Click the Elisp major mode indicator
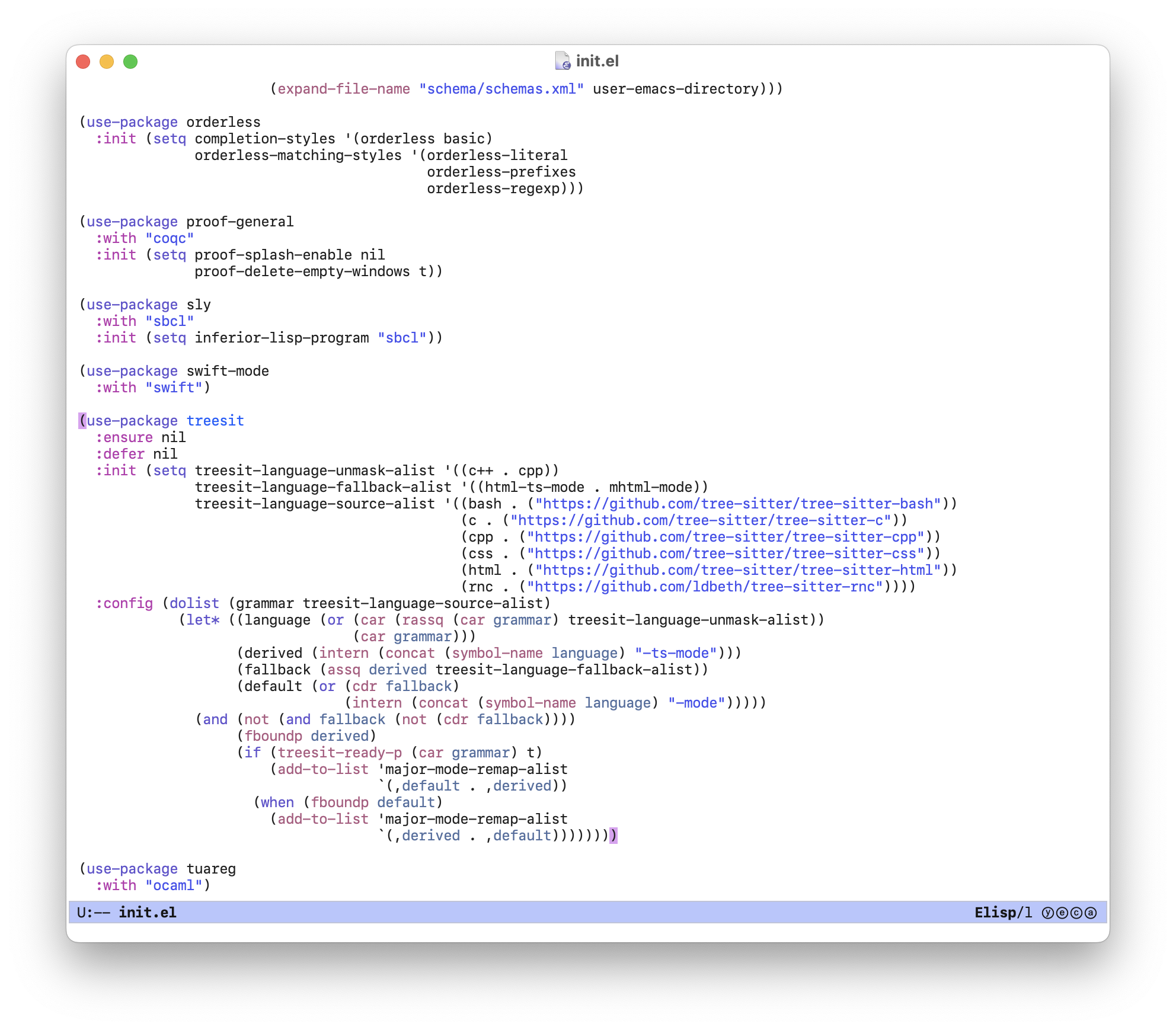The image size is (1176, 1030). [x=995, y=913]
